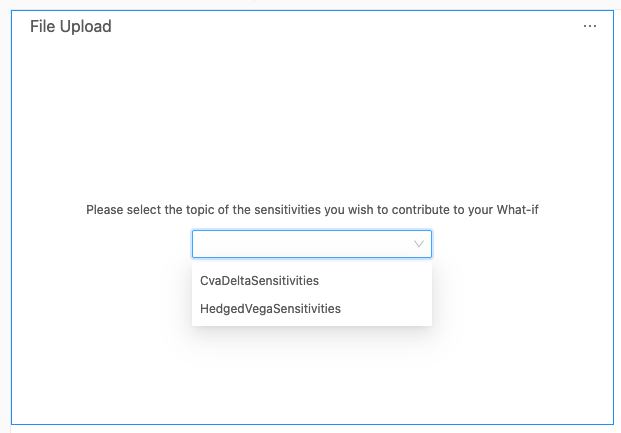This screenshot has width=621, height=433.
Task: Click the sensitivities topic instruction text
Action: [x=312, y=210]
